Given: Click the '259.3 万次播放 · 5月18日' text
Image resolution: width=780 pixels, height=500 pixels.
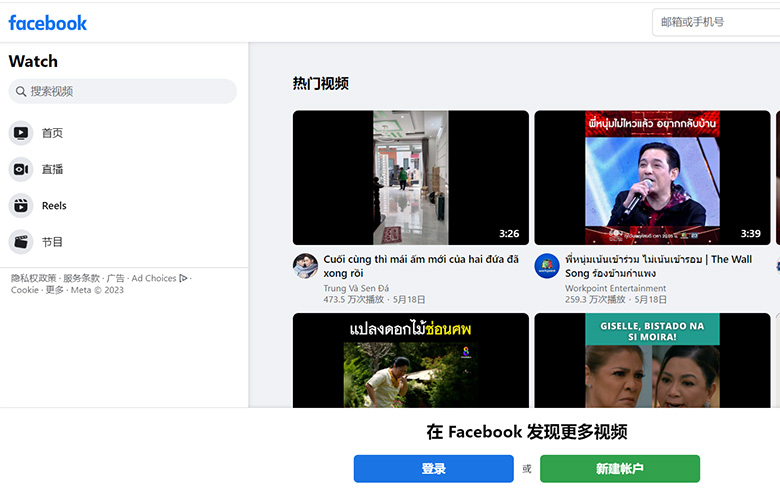Looking at the screenshot, I should [616, 300].
